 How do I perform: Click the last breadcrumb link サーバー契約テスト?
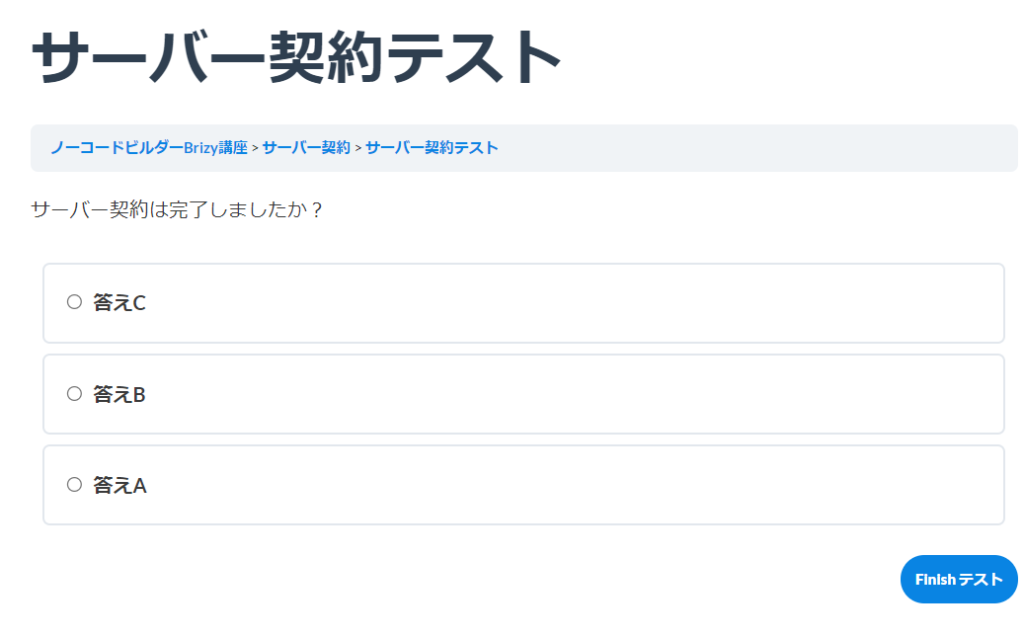431,148
